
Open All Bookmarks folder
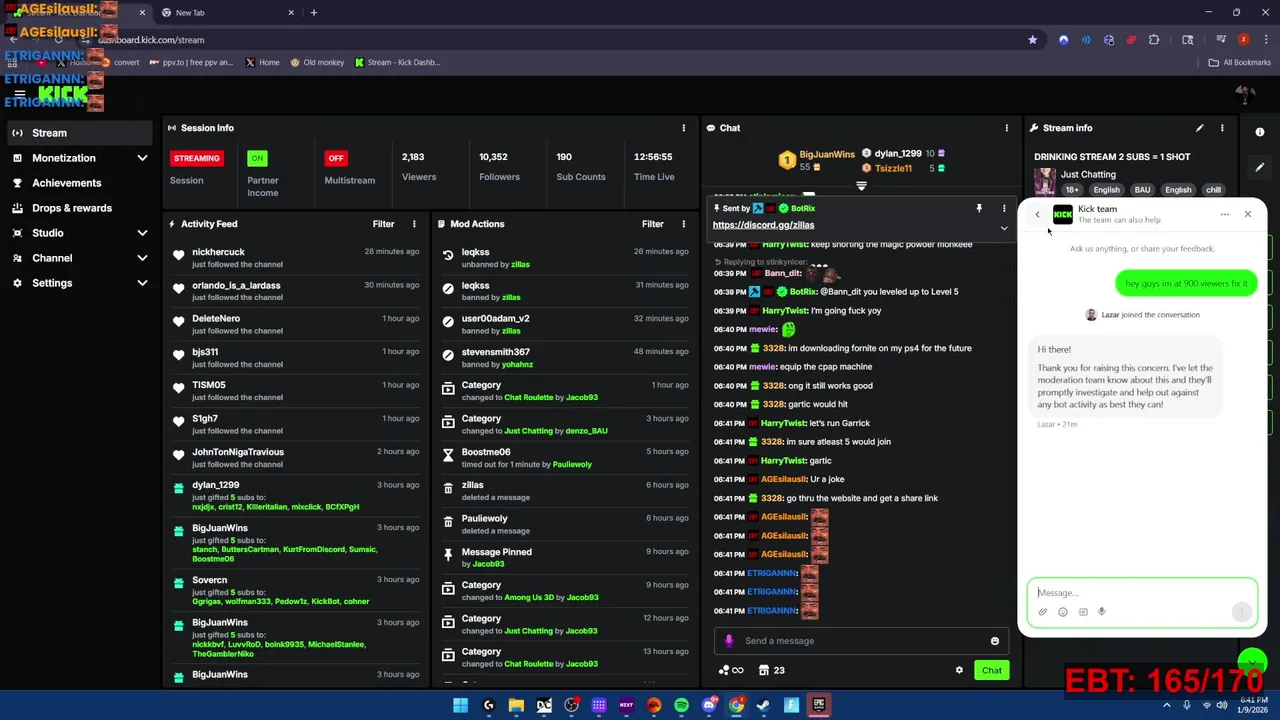coord(1240,62)
